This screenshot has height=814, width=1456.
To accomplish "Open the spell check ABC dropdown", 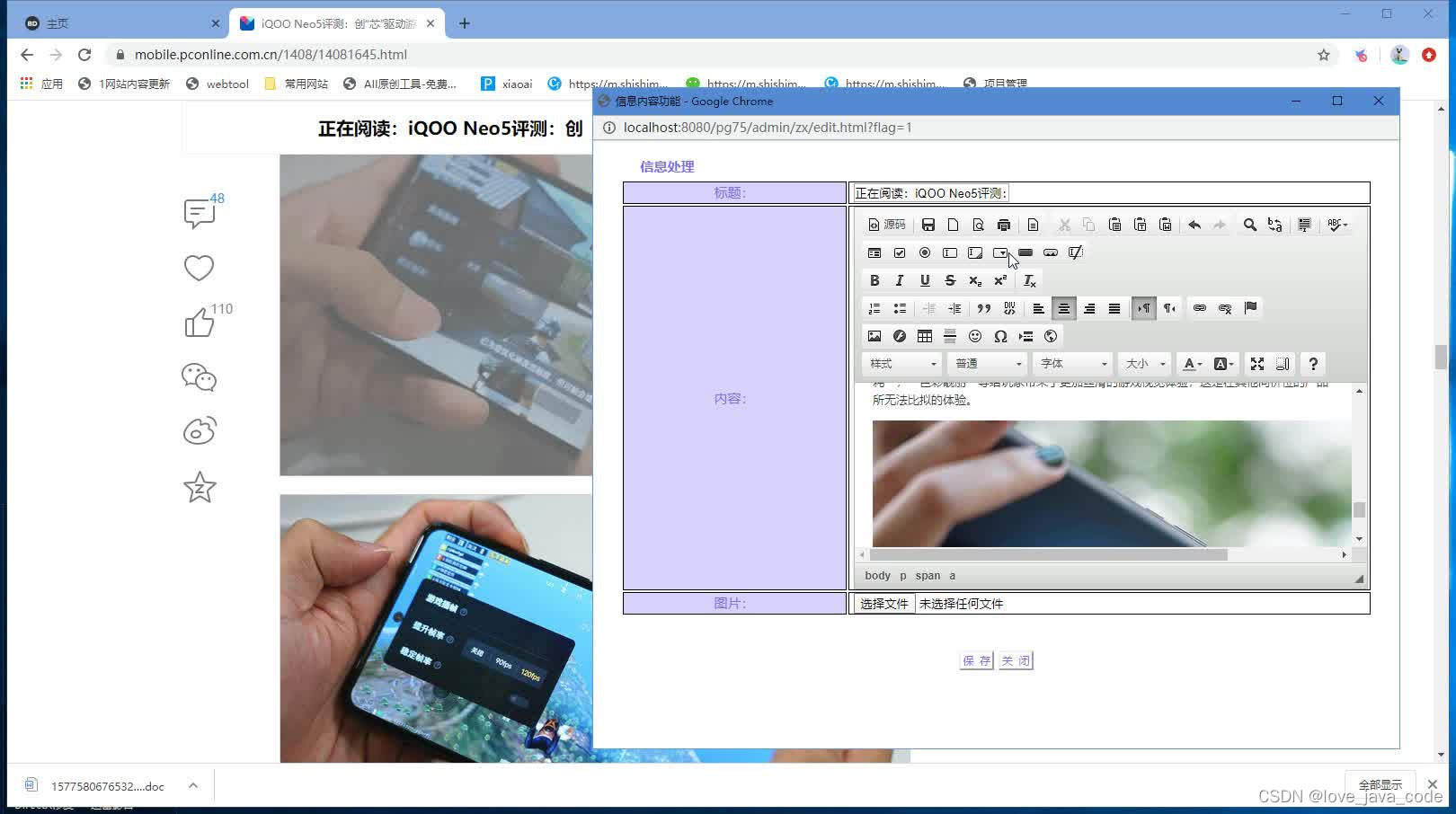I will (x=1337, y=225).
